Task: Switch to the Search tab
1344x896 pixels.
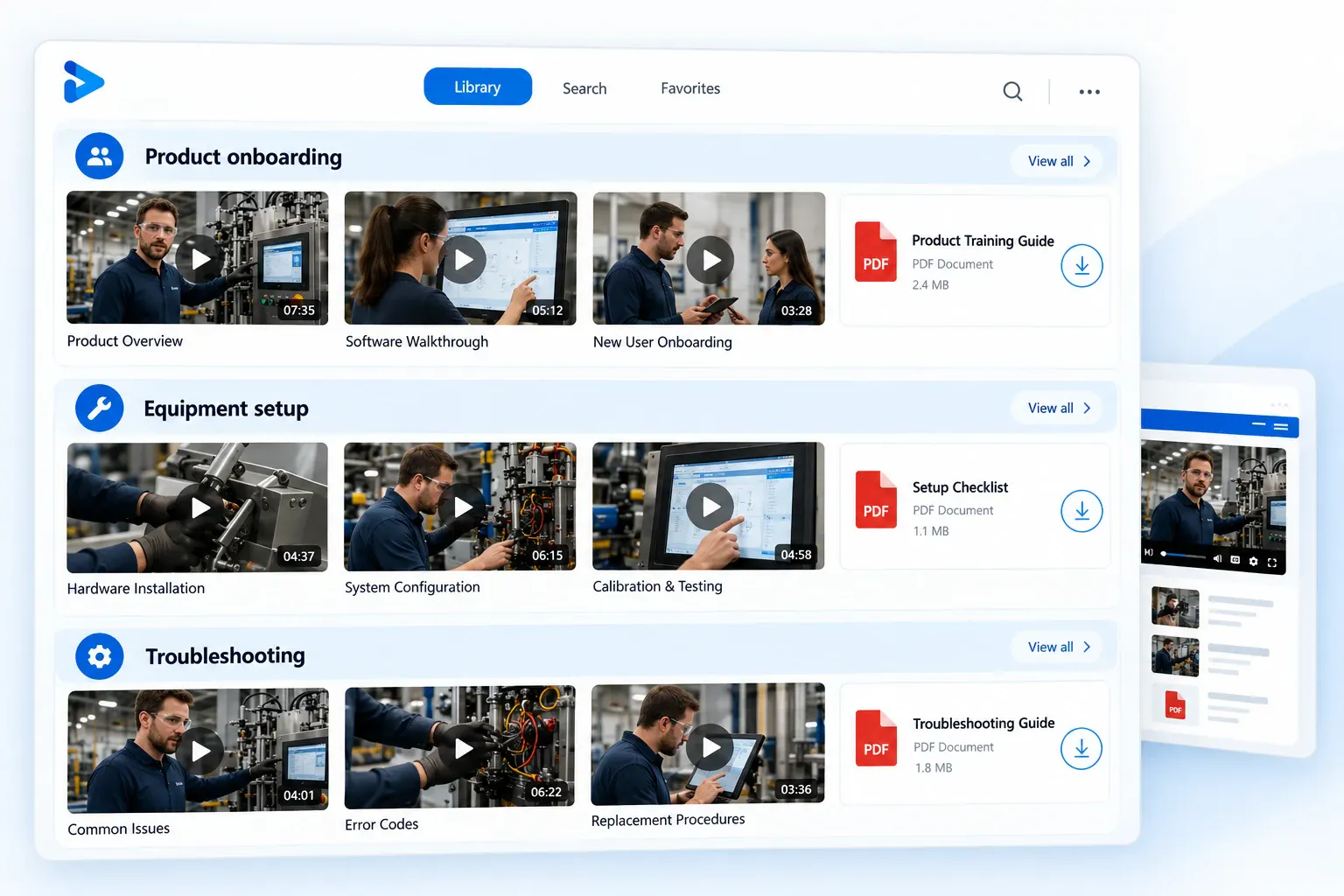Action: [584, 88]
